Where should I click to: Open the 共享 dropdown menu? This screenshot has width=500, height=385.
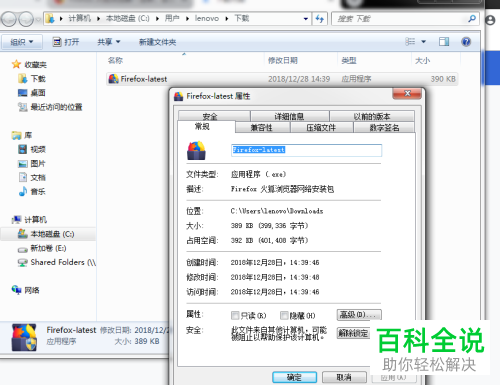tap(108, 42)
